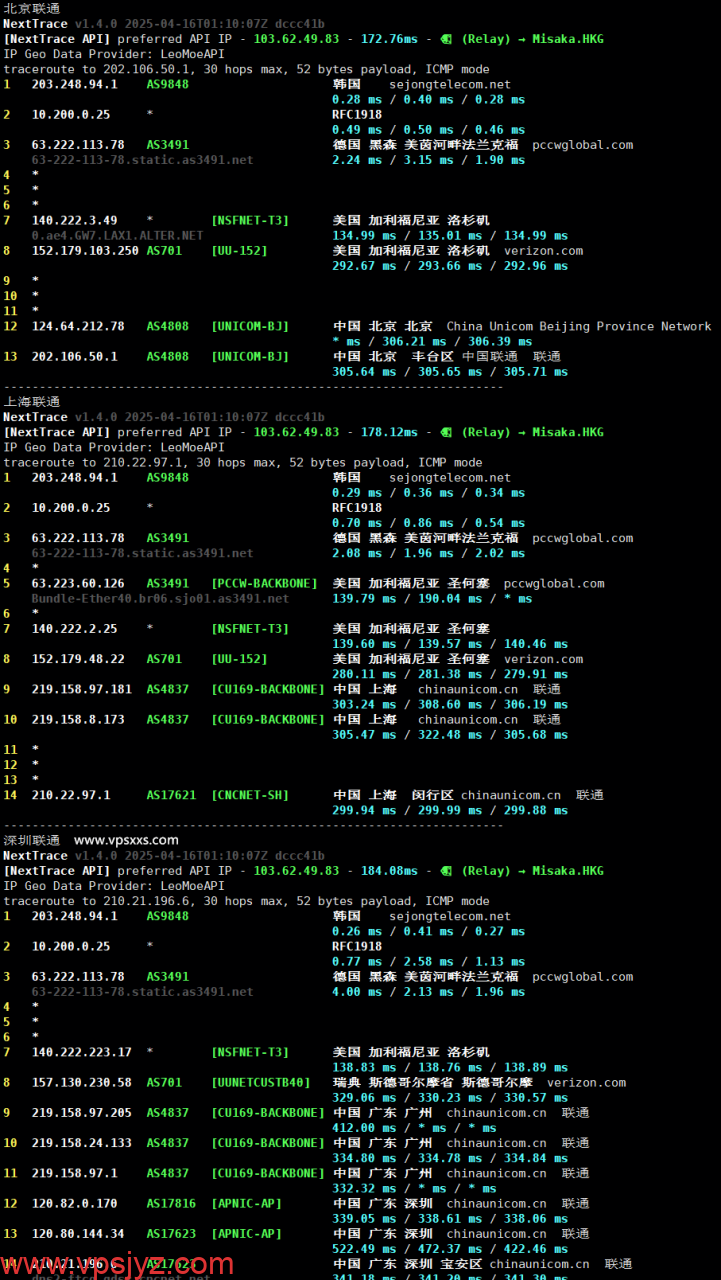Select the 172.76ms API latency value
This screenshot has height=1280, width=721.
389,39
